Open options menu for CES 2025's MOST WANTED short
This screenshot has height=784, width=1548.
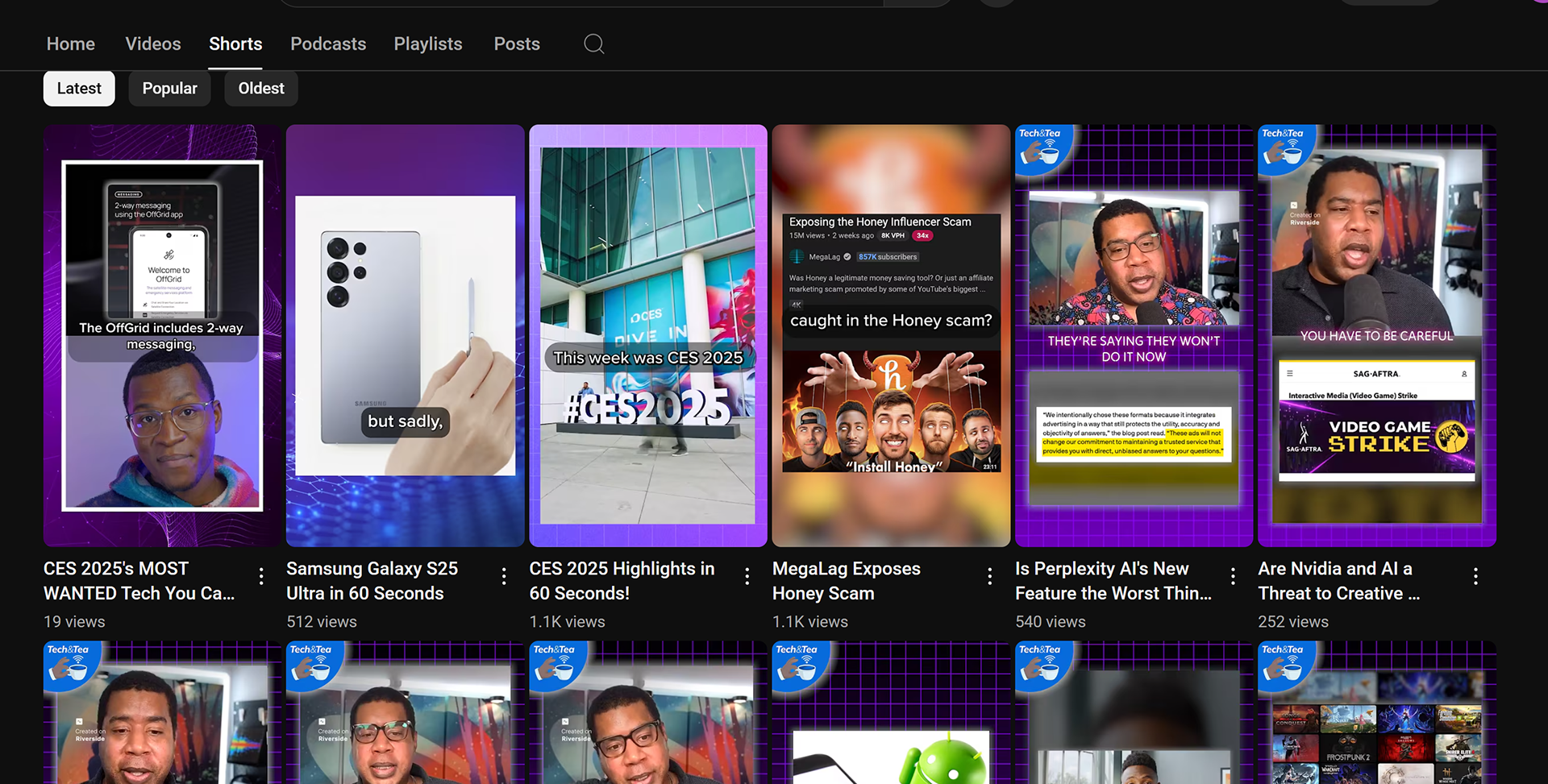[x=261, y=576]
